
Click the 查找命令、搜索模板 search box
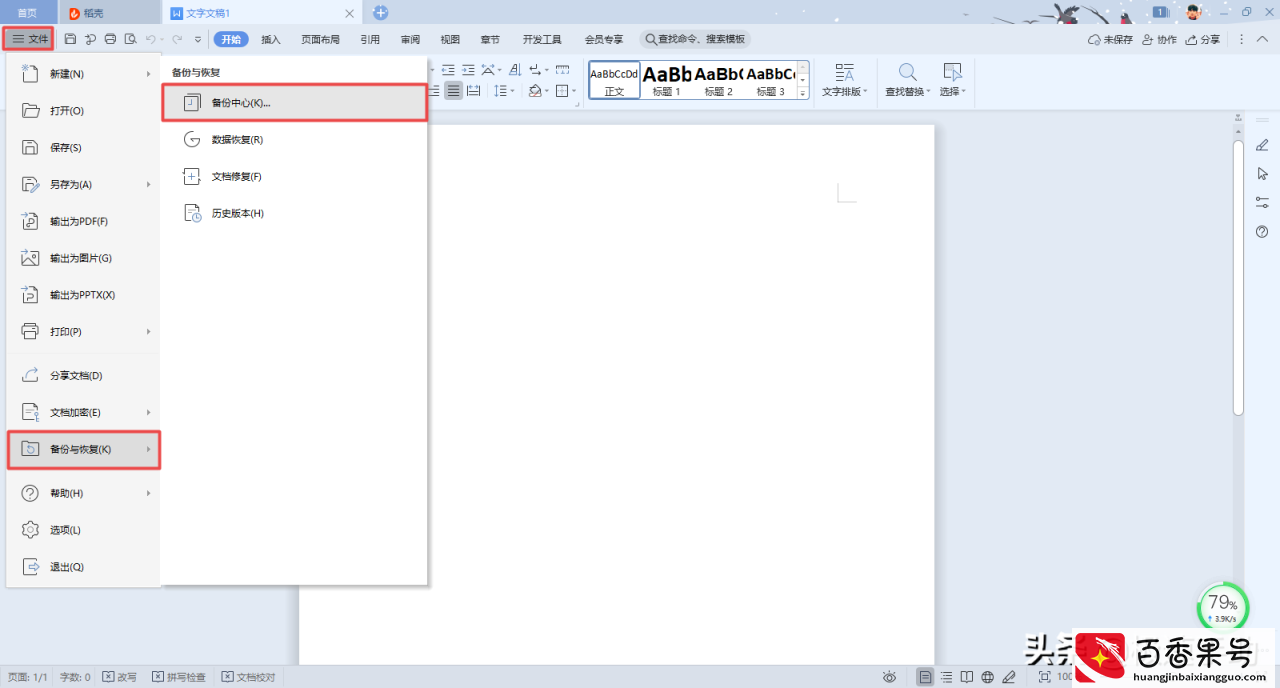[x=695, y=39]
